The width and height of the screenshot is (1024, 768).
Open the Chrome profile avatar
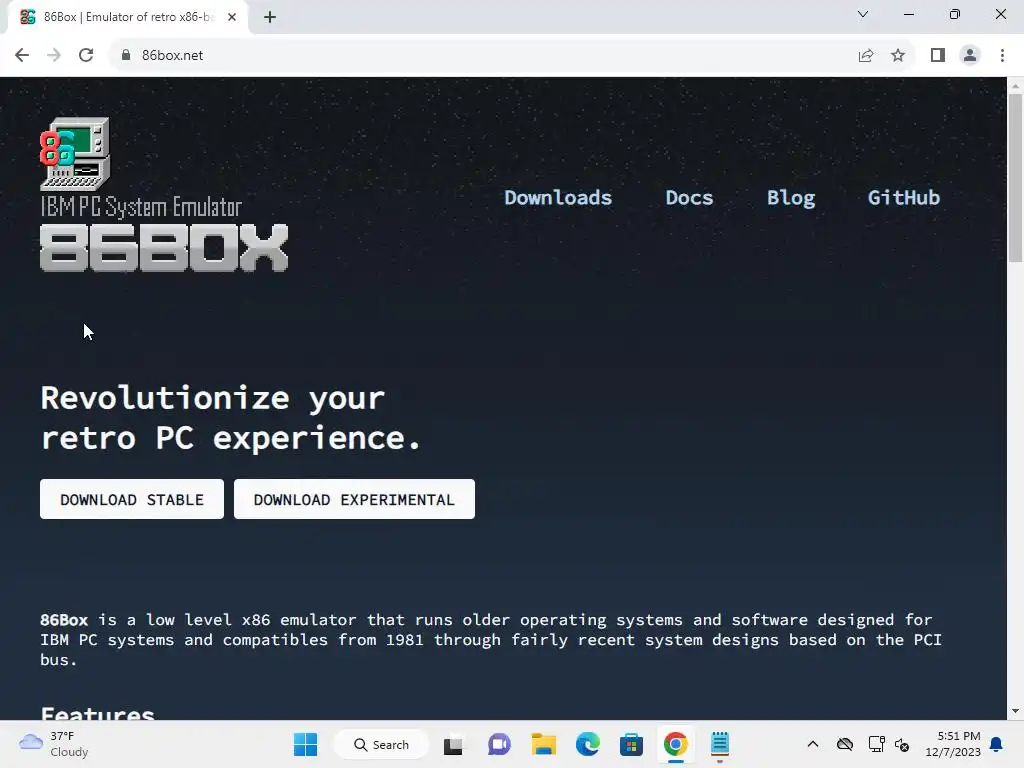click(x=970, y=56)
